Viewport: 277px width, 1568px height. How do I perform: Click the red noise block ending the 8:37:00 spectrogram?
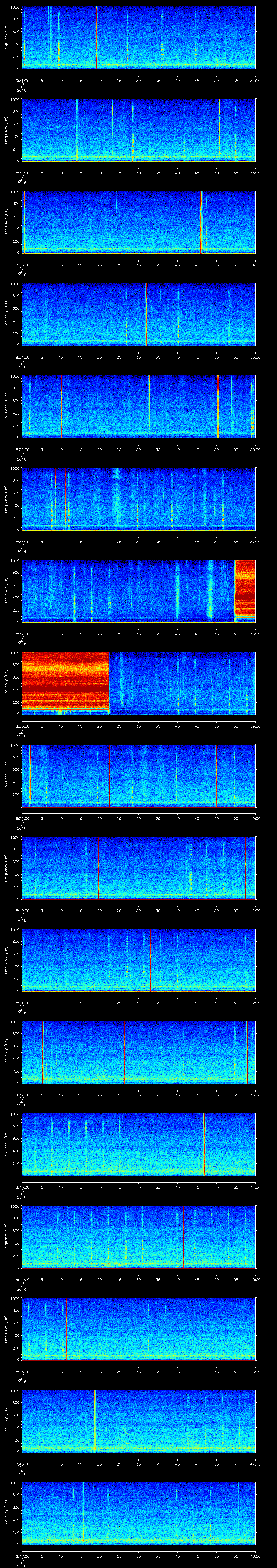[x=245, y=590]
